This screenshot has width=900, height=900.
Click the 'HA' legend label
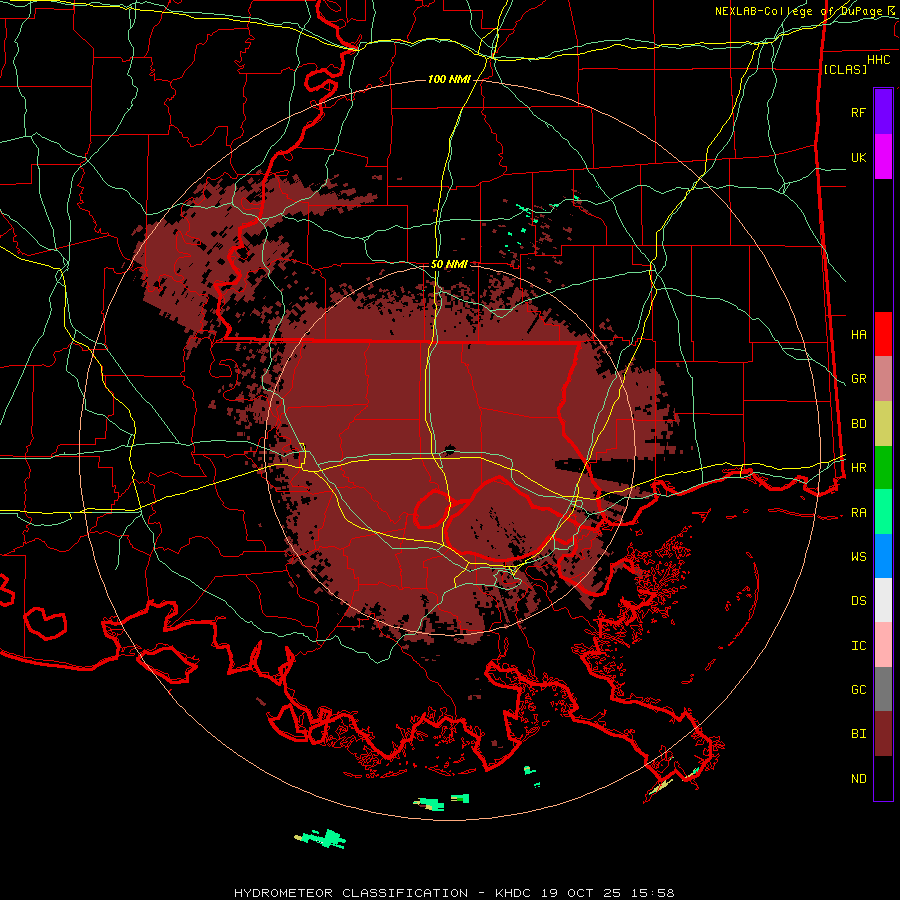(x=858, y=334)
